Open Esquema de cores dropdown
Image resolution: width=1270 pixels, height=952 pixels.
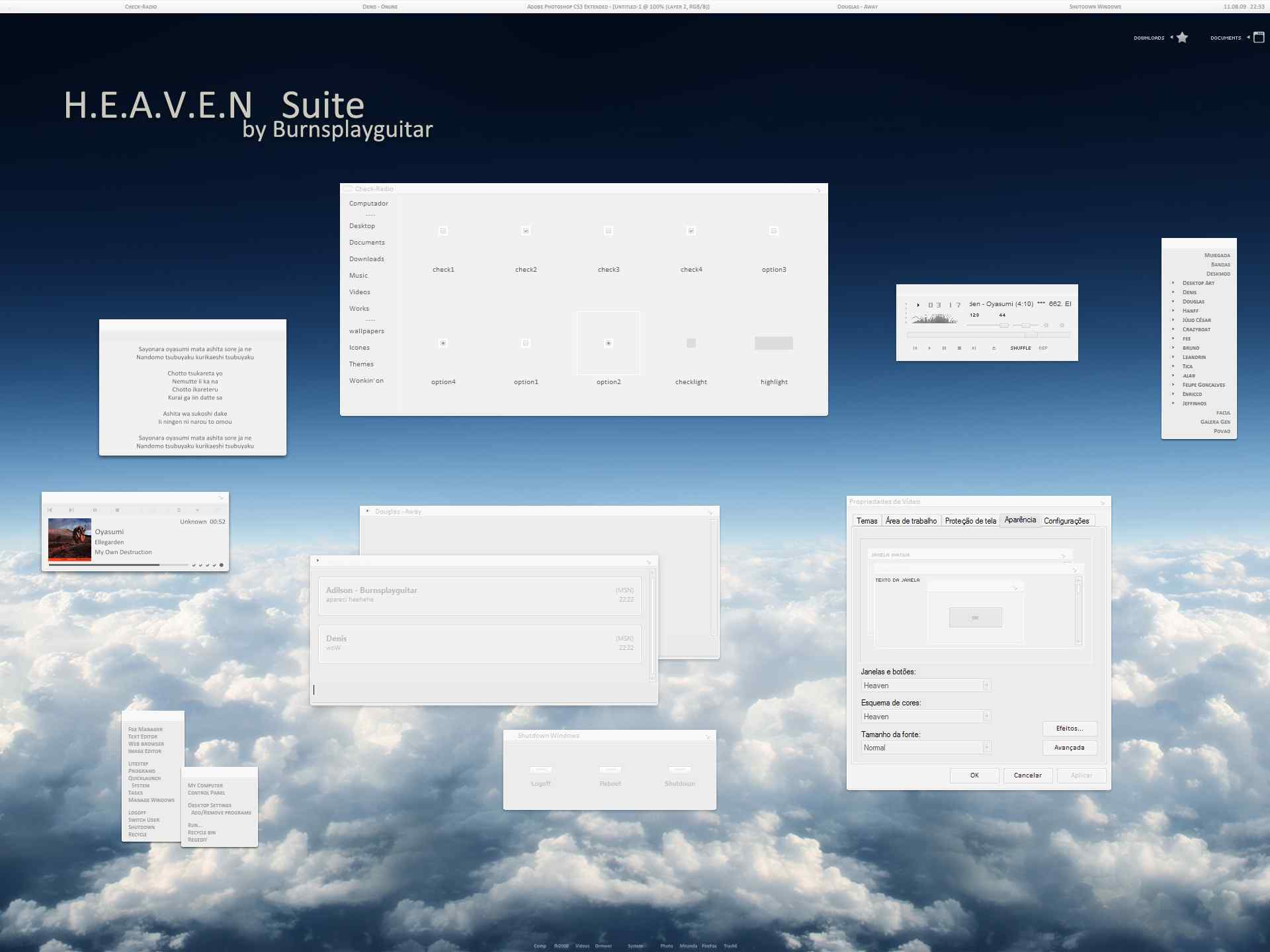pyautogui.click(x=926, y=717)
